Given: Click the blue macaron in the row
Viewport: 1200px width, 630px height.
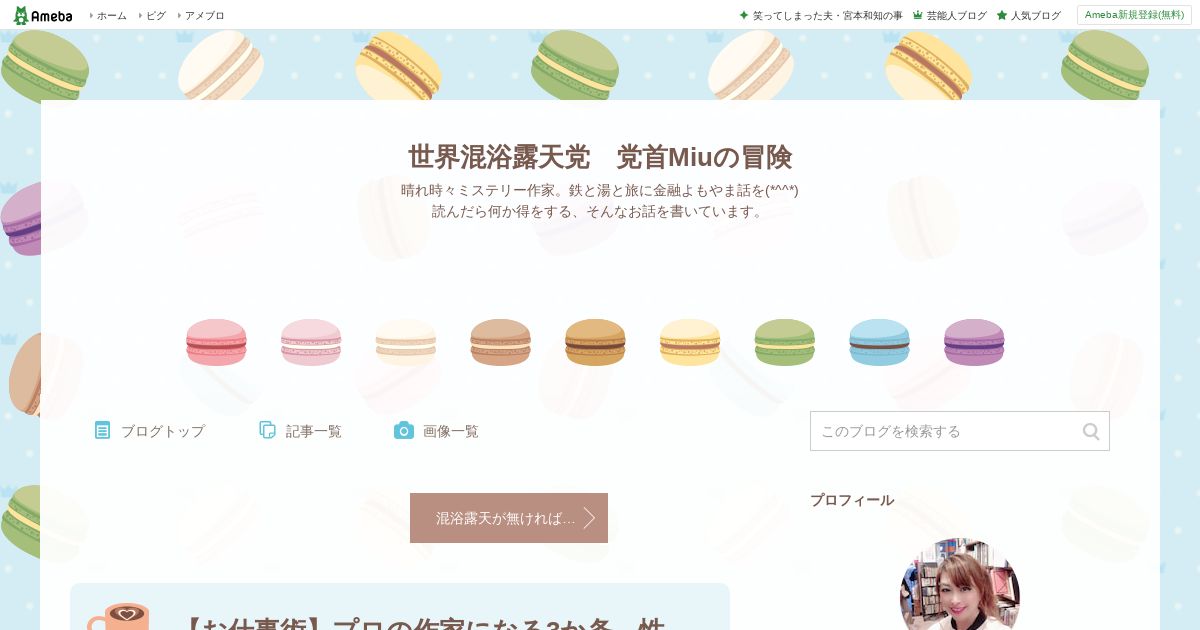Looking at the screenshot, I should click(879, 342).
